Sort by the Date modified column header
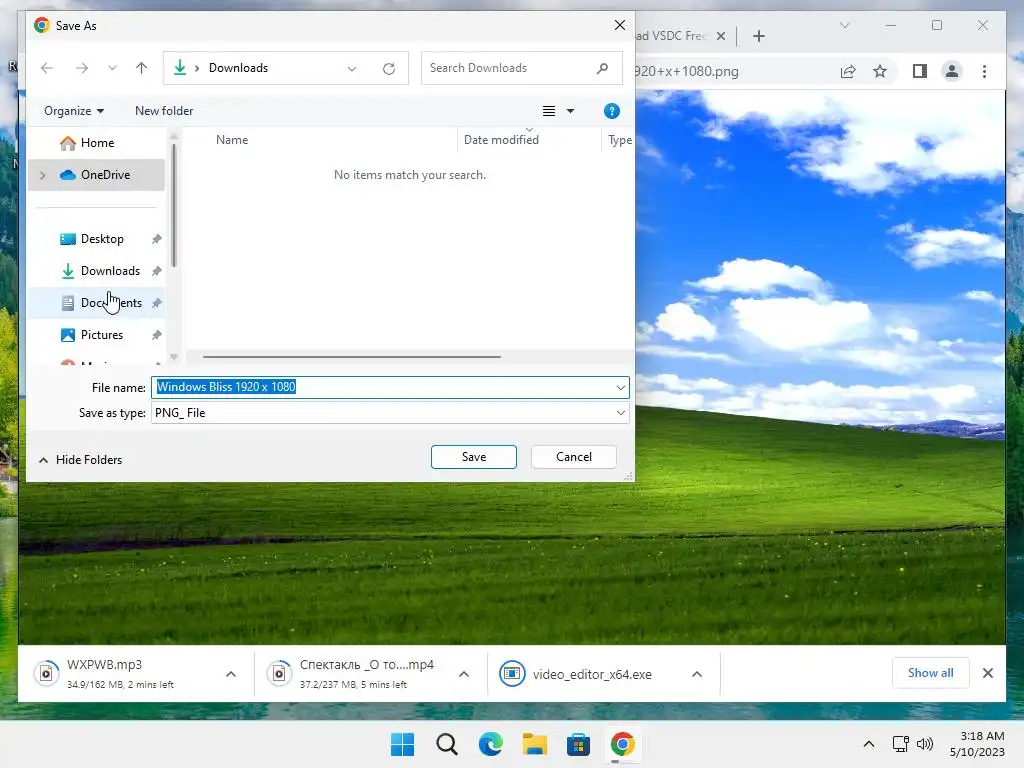1024x768 pixels. tap(502, 140)
